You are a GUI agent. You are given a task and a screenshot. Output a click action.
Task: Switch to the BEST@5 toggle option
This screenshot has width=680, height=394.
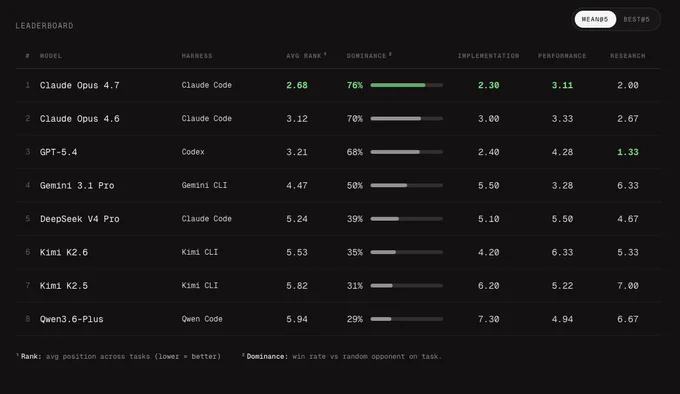click(x=636, y=20)
